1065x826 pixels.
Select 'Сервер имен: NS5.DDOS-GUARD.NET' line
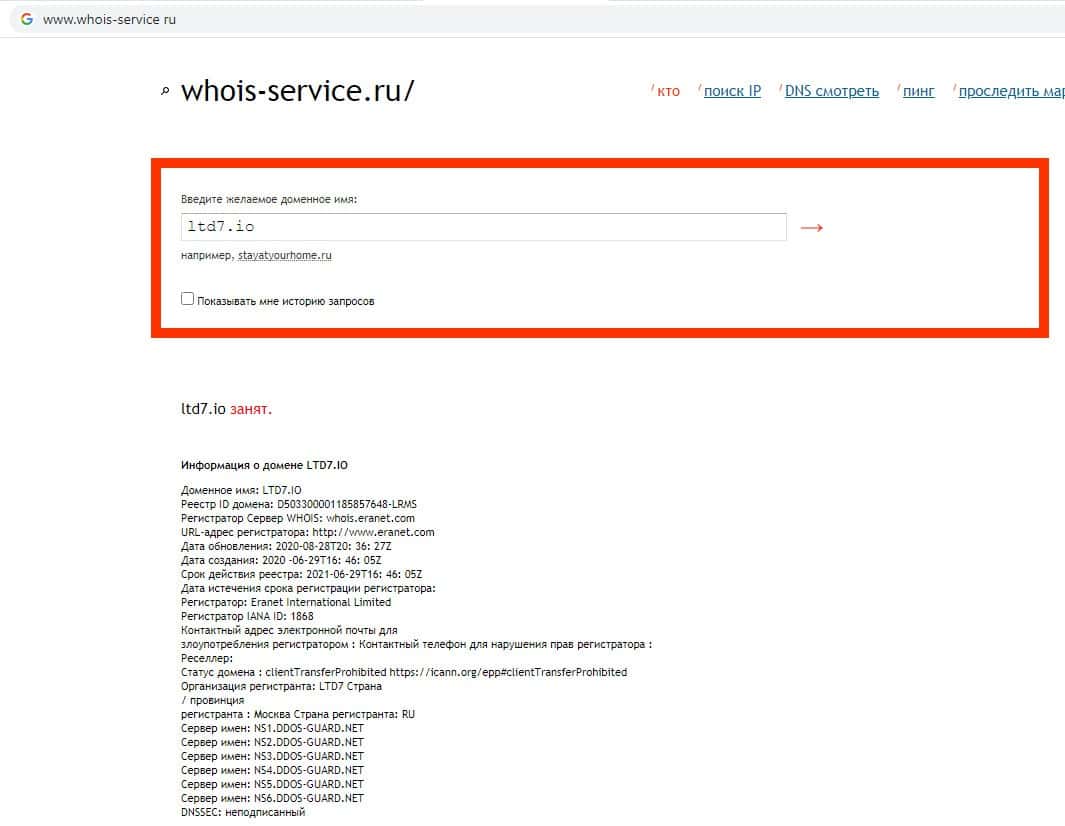tap(272, 785)
